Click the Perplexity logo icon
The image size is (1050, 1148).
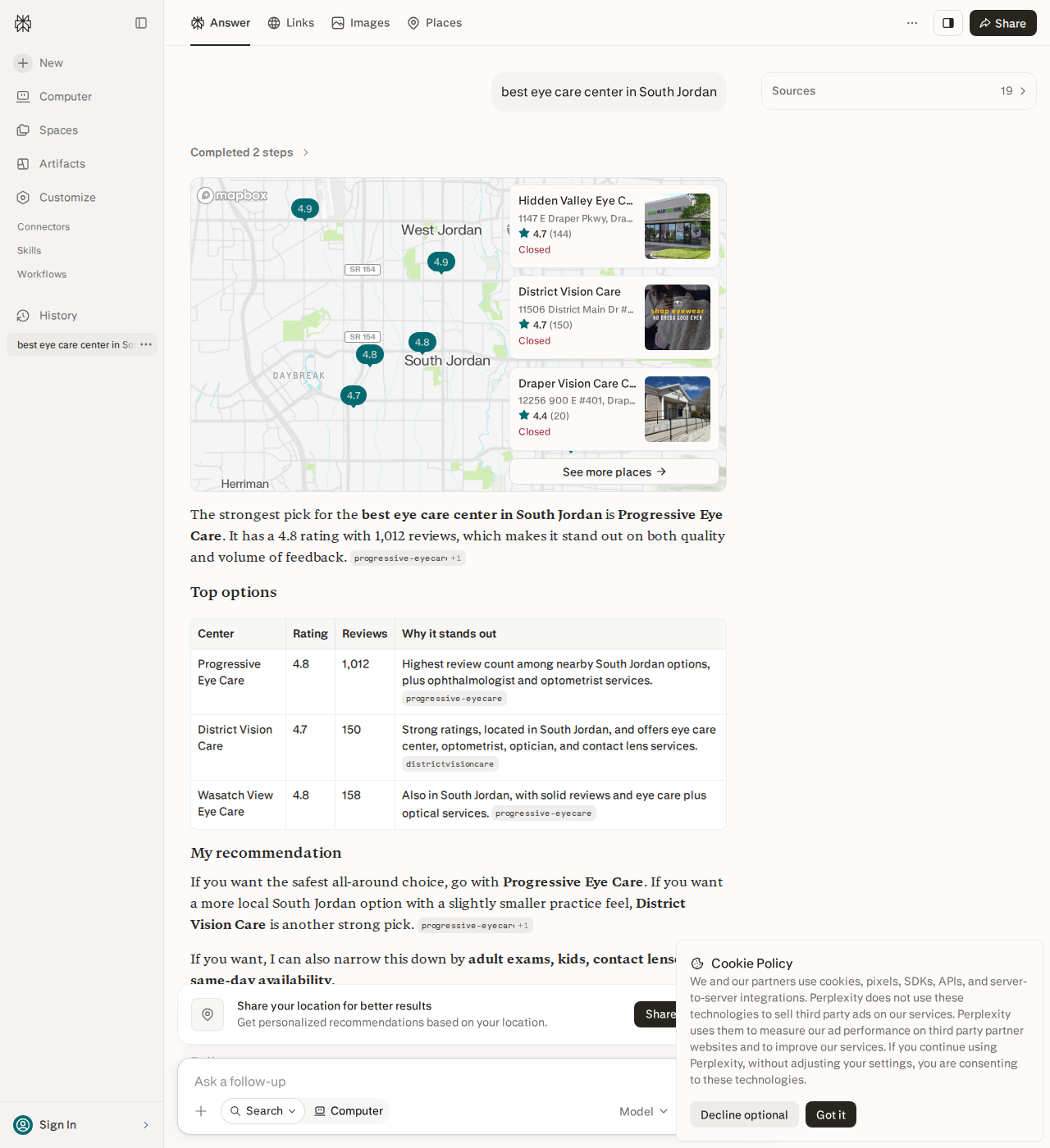[23, 23]
